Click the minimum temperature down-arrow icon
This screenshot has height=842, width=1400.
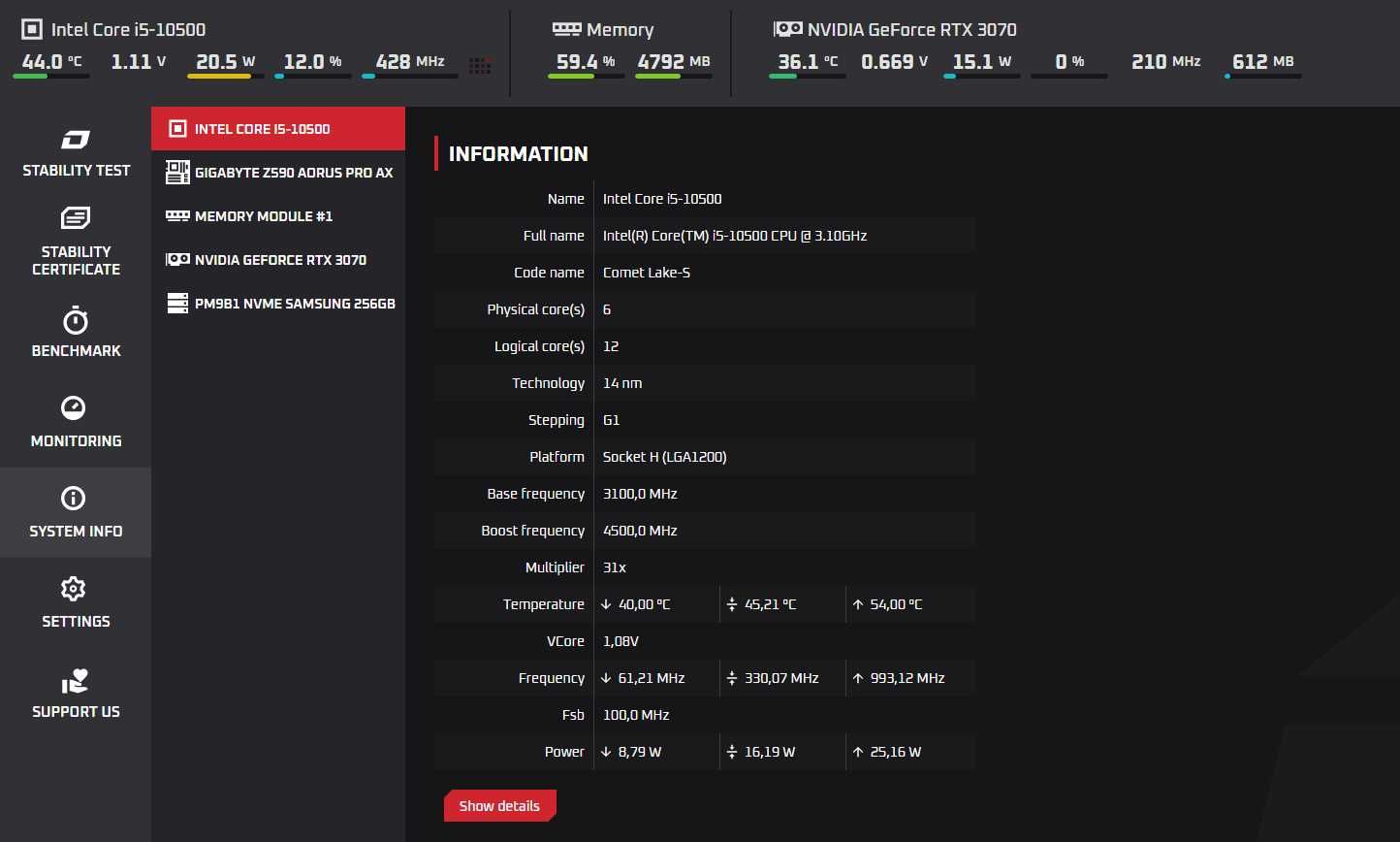click(606, 604)
